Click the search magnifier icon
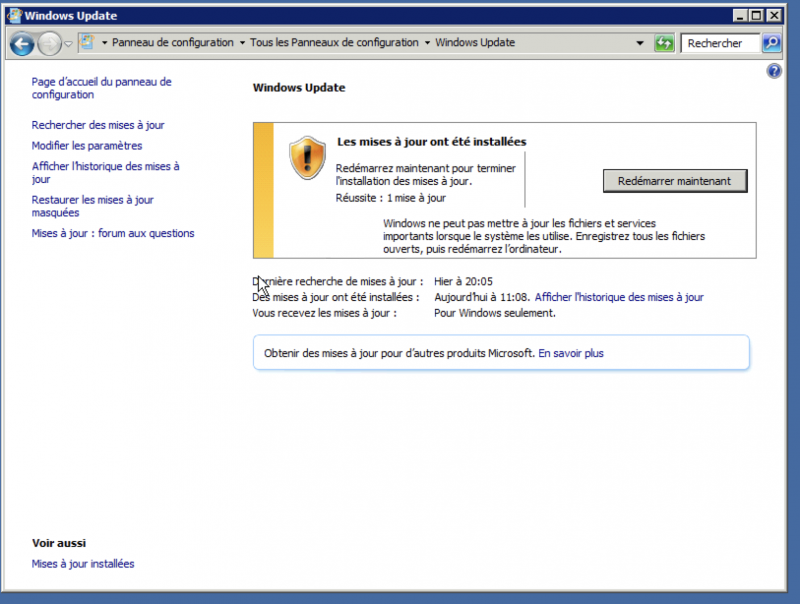800x604 pixels. [771, 43]
